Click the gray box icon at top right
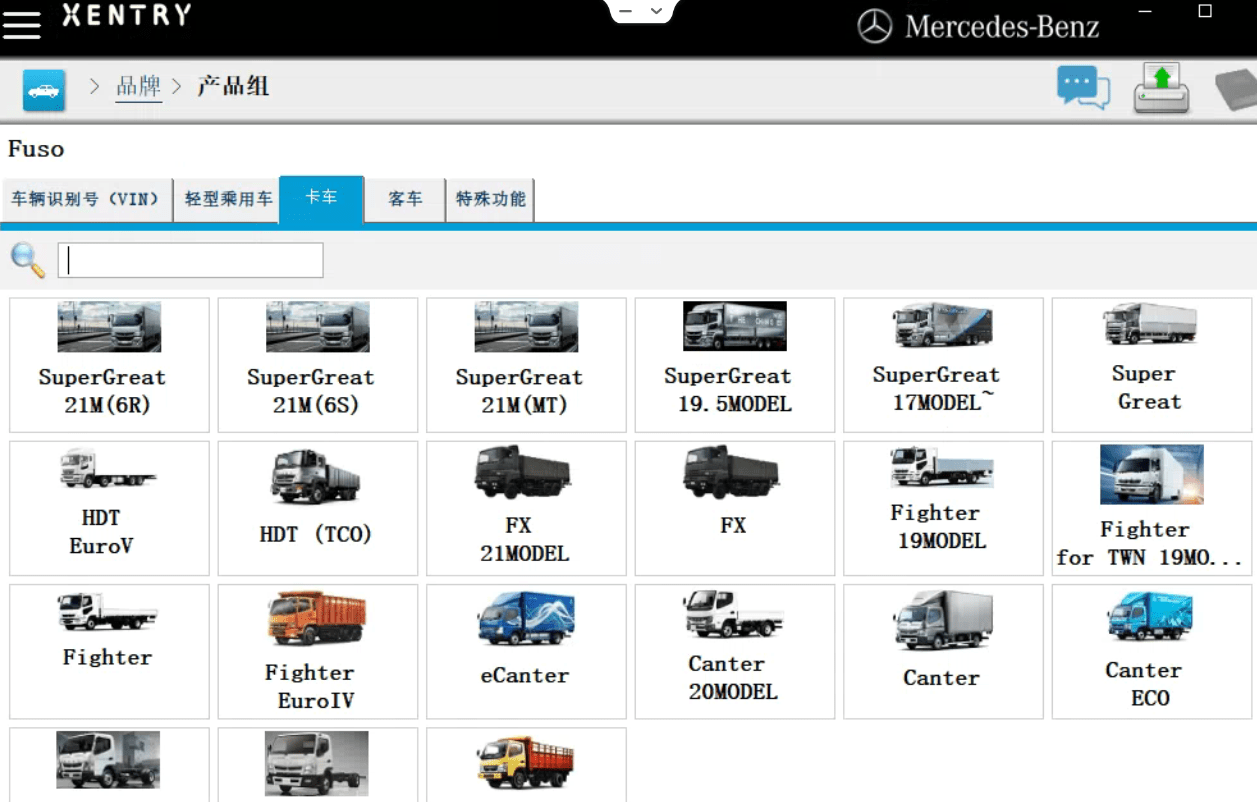Image resolution: width=1257 pixels, height=802 pixels. [x=1238, y=88]
